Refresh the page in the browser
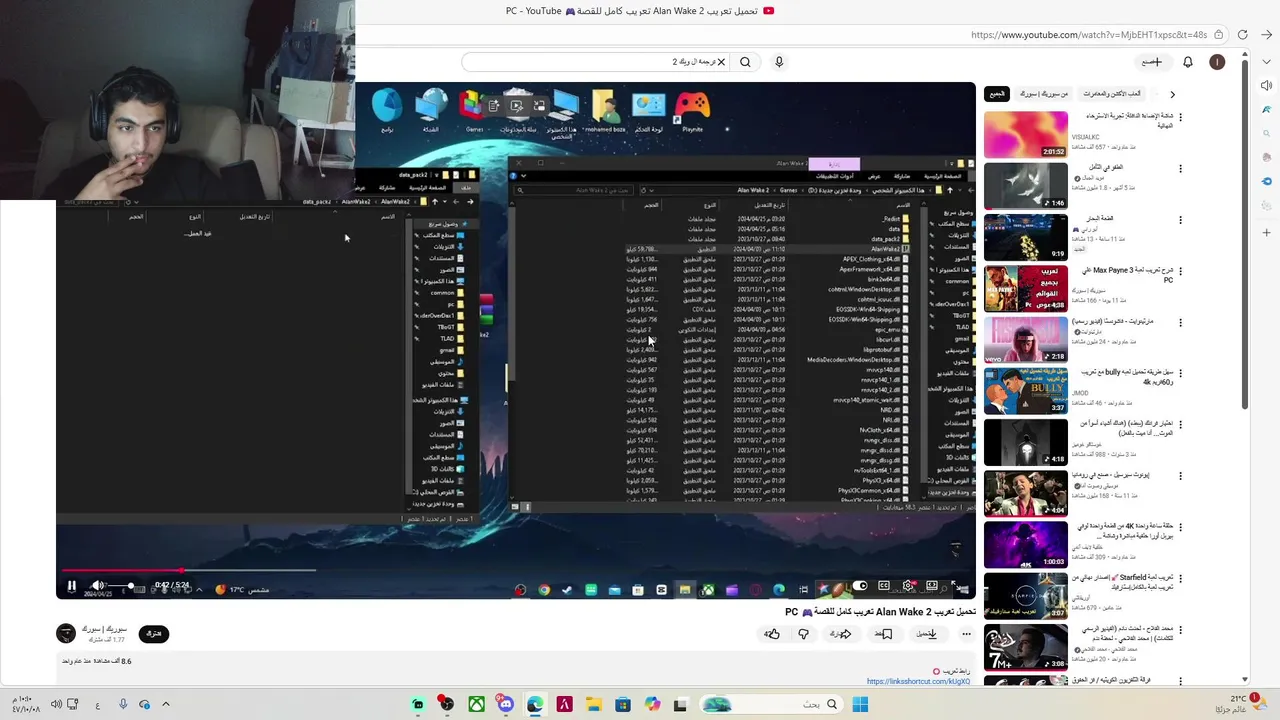The width and height of the screenshot is (1280, 720). [x=1243, y=35]
